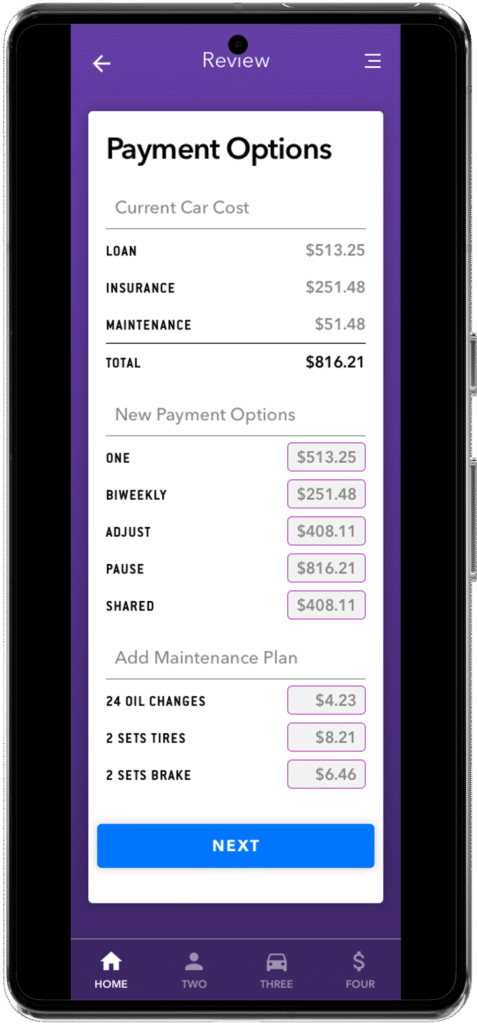Select the Home icon in bottom bar

pyautogui.click(x=111, y=961)
